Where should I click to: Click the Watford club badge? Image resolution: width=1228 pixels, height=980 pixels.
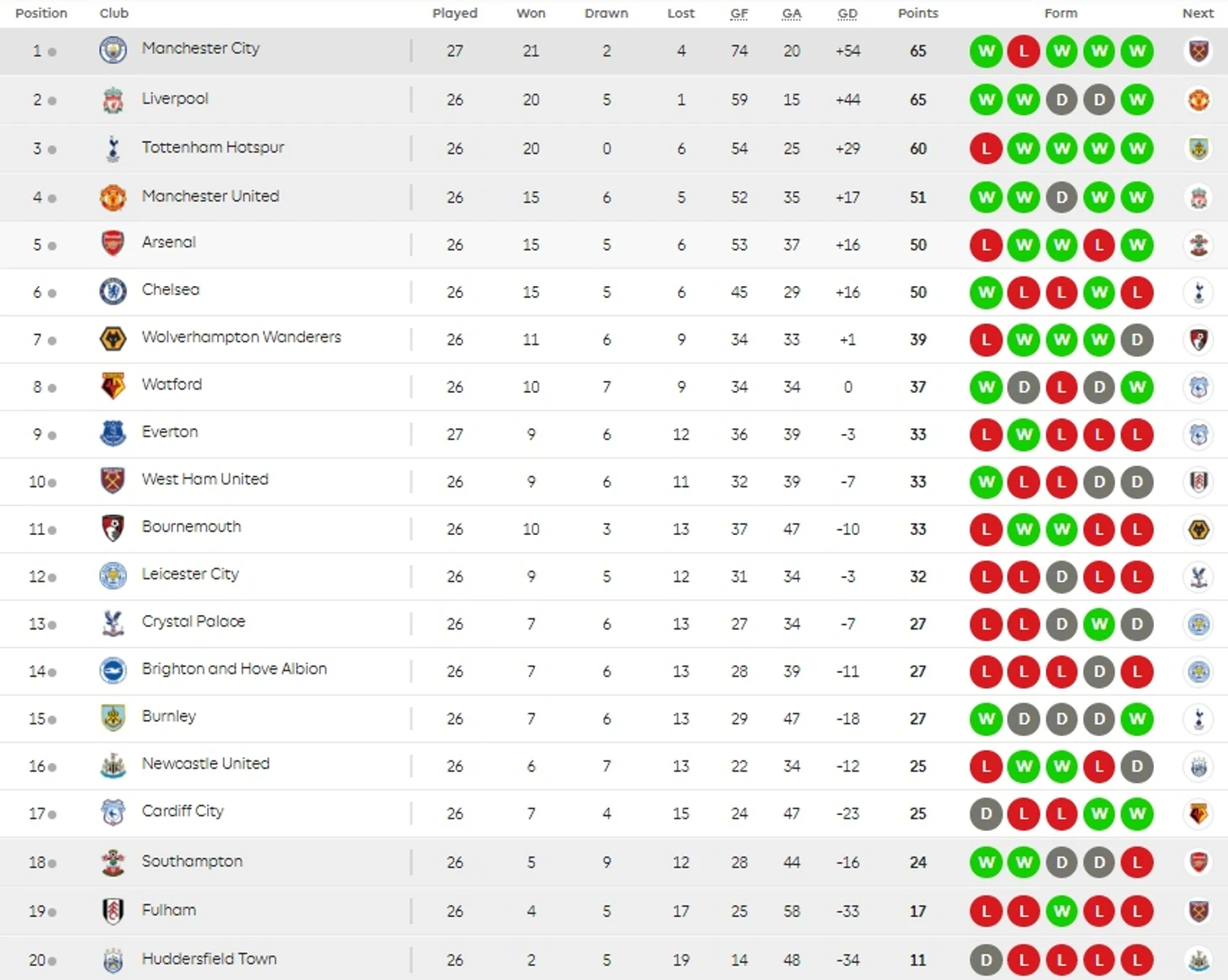tap(113, 386)
